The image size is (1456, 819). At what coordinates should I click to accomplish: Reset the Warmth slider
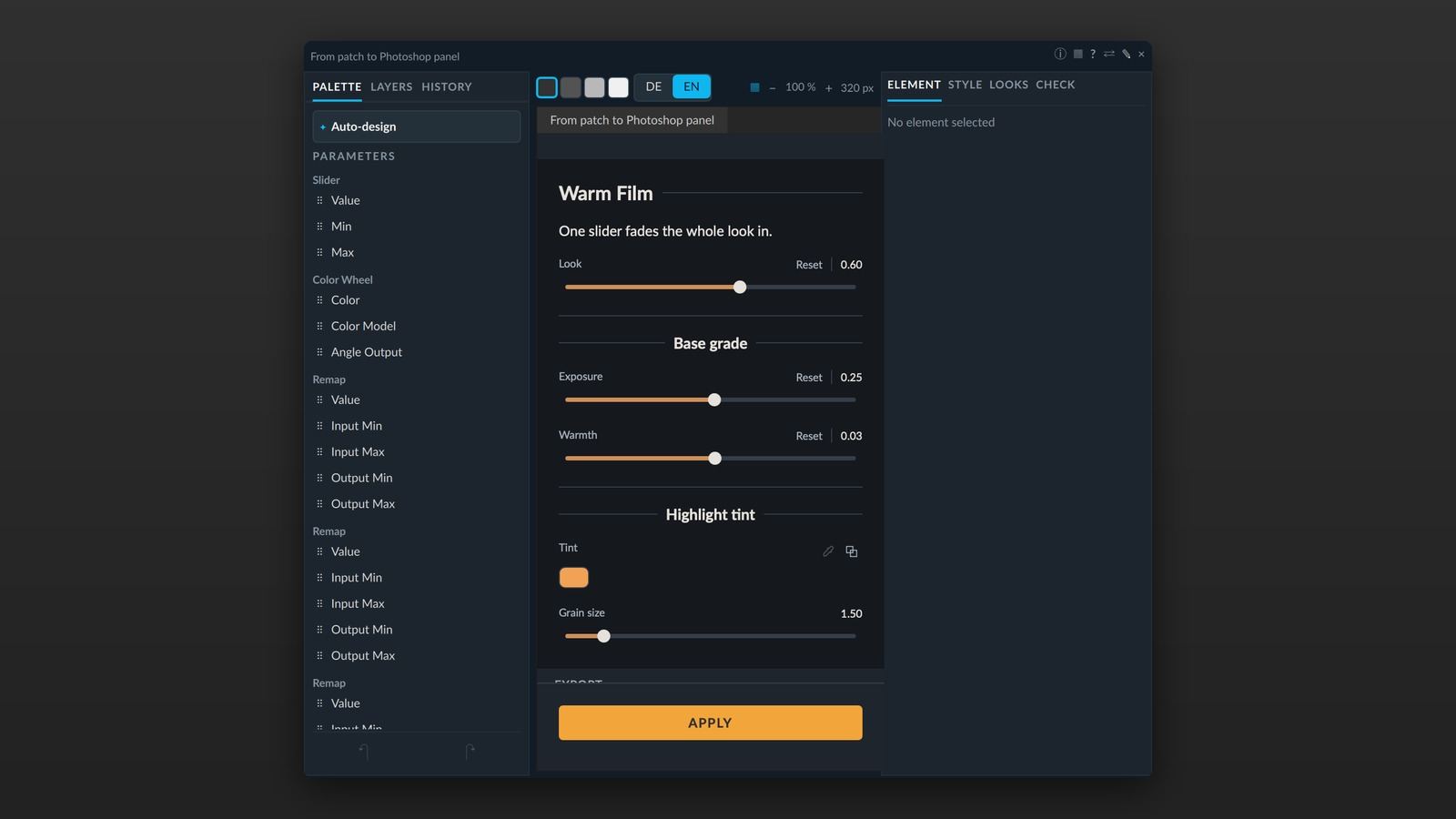[x=809, y=436]
